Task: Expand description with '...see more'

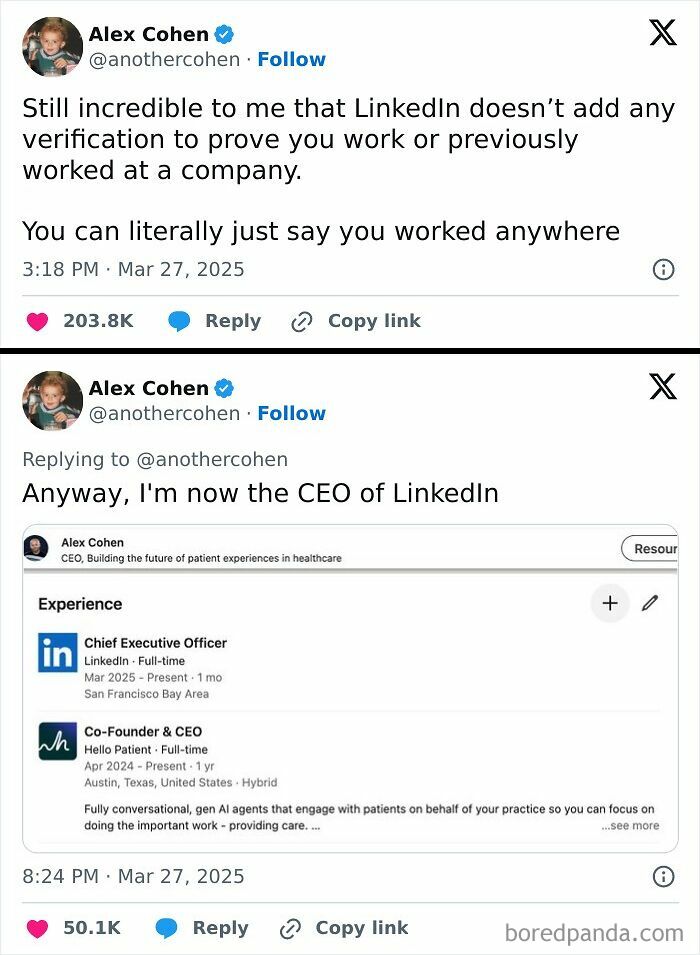Action: click(630, 825)
